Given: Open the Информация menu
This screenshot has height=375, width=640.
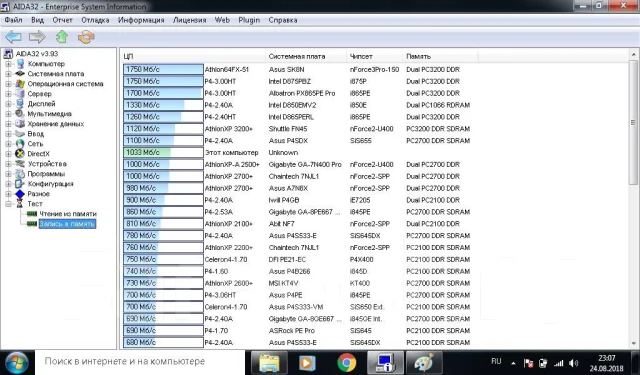Looking at the screenshot, I should 141,20.
